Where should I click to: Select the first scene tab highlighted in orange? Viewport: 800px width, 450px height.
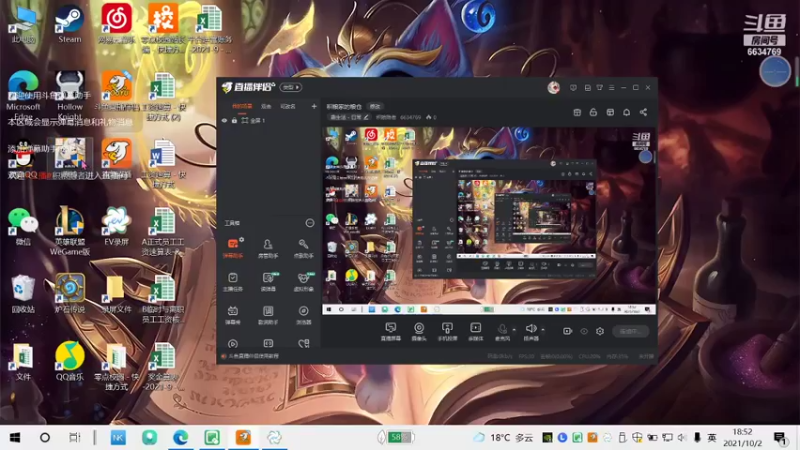coord(242,106)
